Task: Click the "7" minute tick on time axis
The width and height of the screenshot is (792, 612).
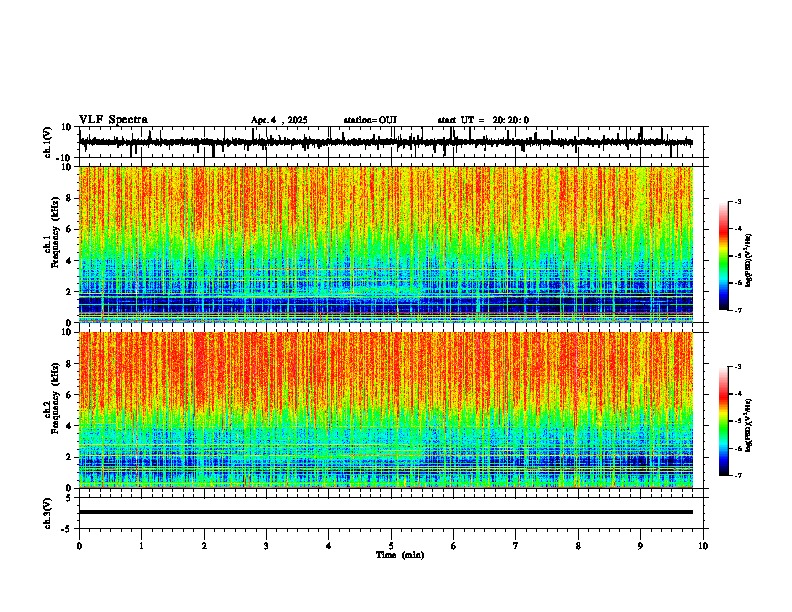Action: tap(516, 546)
